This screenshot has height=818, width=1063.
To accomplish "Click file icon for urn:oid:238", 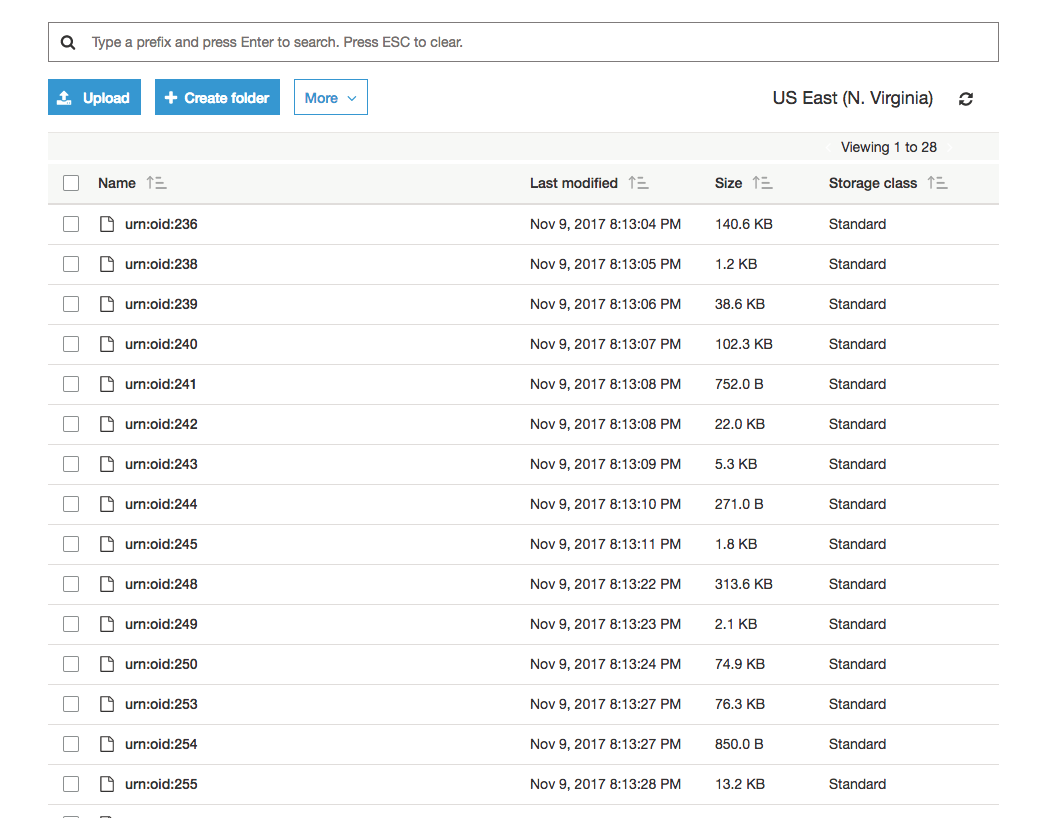I will pyautogui.click(x=106, y=264).
